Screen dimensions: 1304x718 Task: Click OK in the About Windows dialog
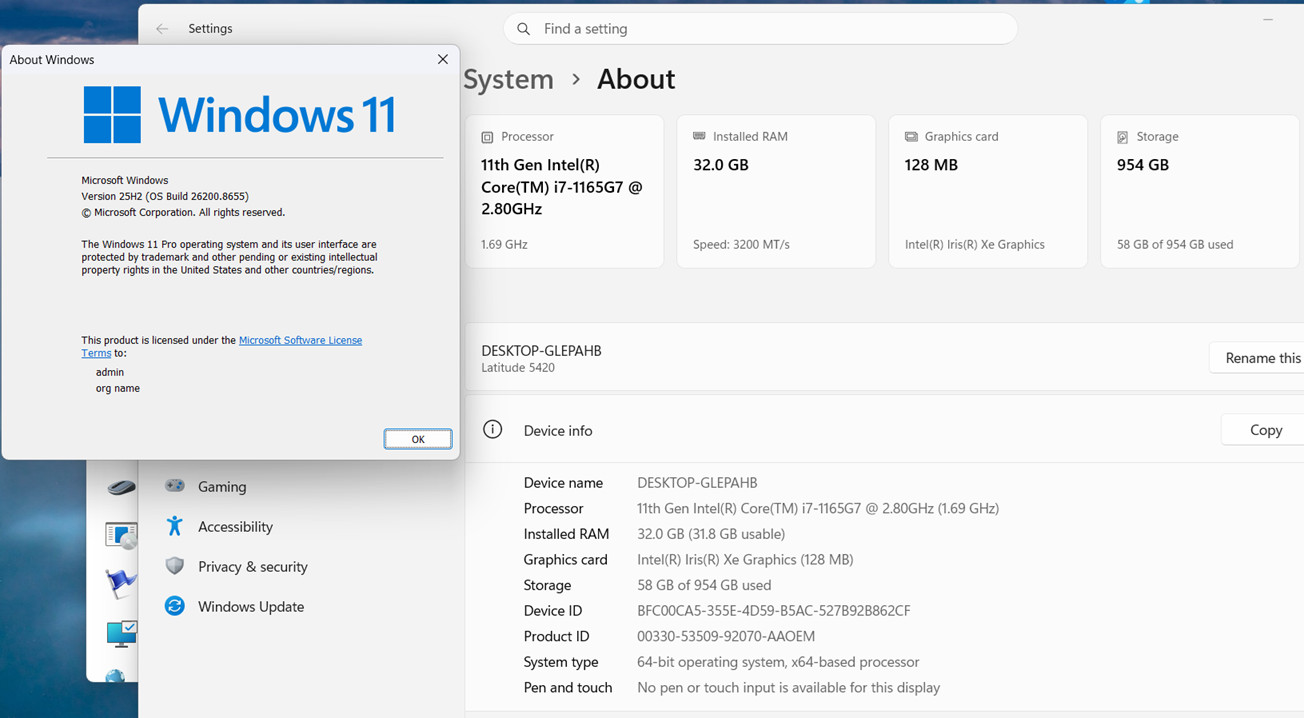pyautogui.click(x=418, y=439)
